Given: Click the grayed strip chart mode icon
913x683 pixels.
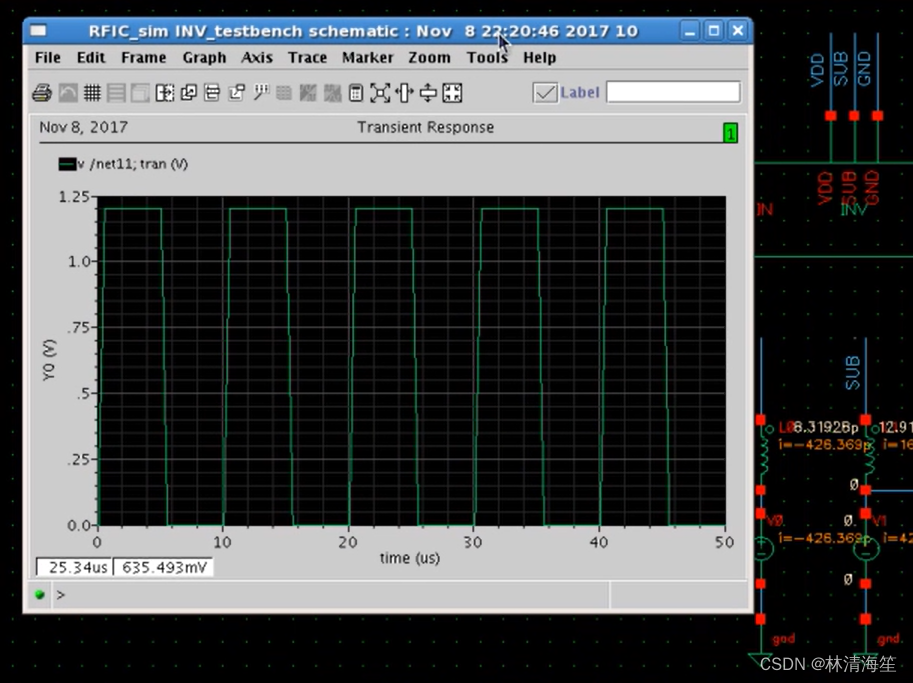Looking at the screenshot, I should coord(116,93).
